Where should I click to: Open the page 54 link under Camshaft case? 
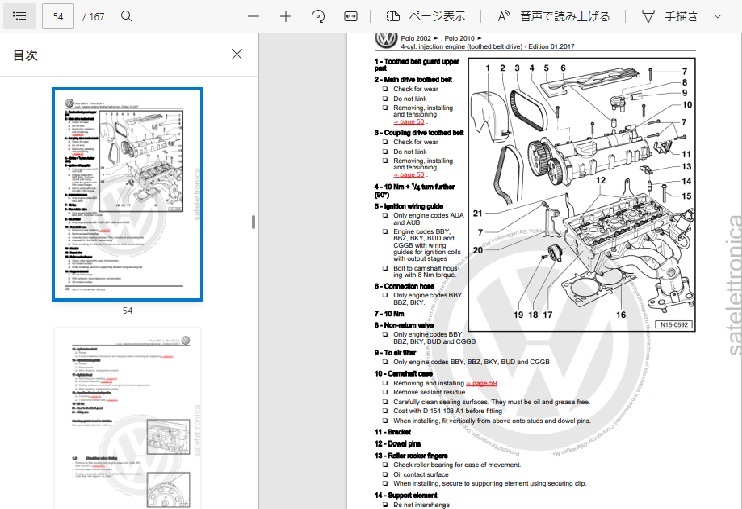tap(482, 383)
